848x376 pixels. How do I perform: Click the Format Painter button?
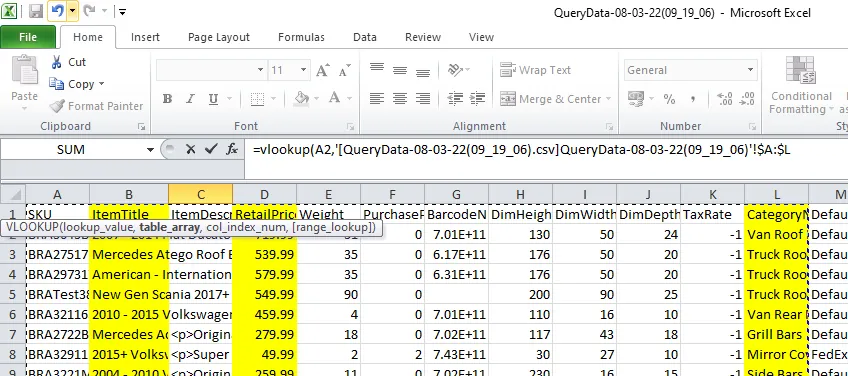pos(96,106)
